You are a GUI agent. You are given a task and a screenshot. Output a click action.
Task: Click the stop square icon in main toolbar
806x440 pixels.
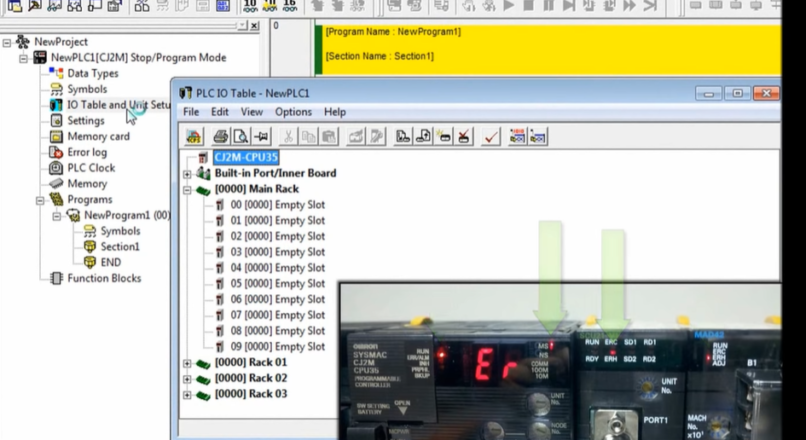pyautogui.click(x=528, y=6)
